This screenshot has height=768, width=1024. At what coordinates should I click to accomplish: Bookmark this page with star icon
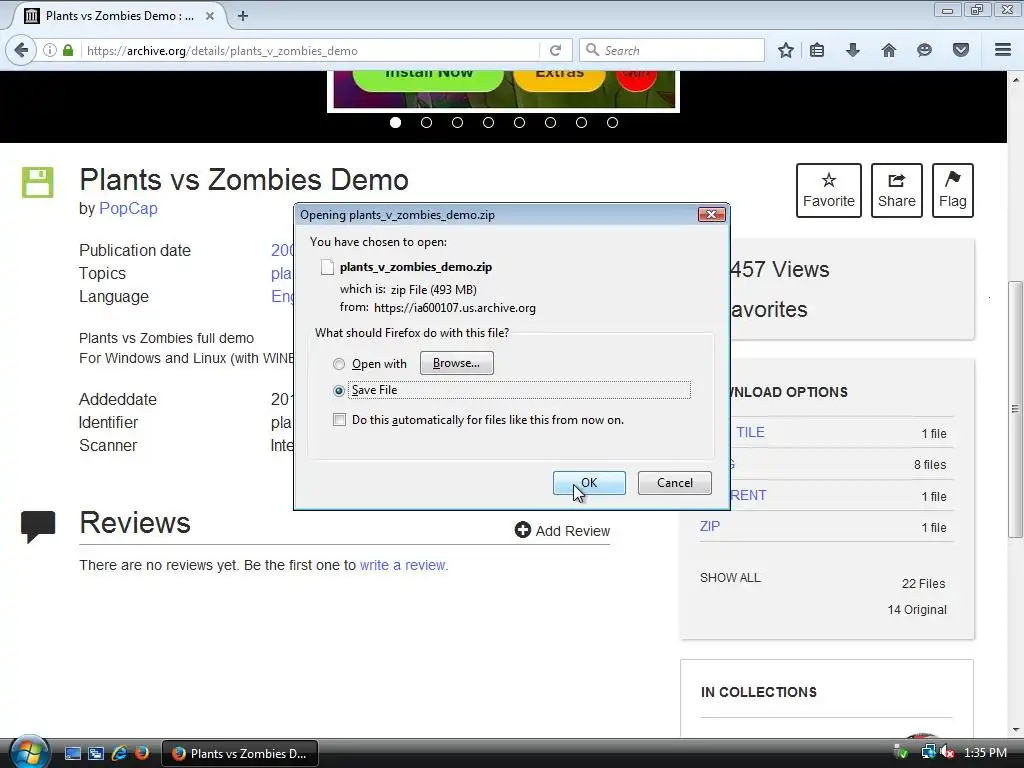pyautogui.click(x=786, y=50)
